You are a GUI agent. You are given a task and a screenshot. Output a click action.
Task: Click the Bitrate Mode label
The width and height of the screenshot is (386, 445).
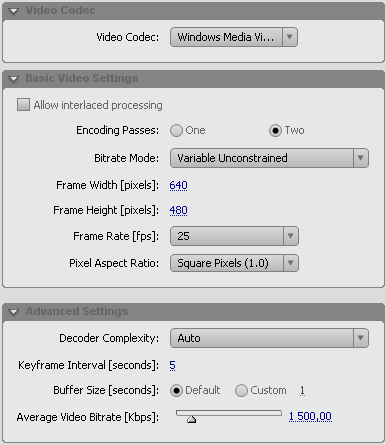point(127,158)
